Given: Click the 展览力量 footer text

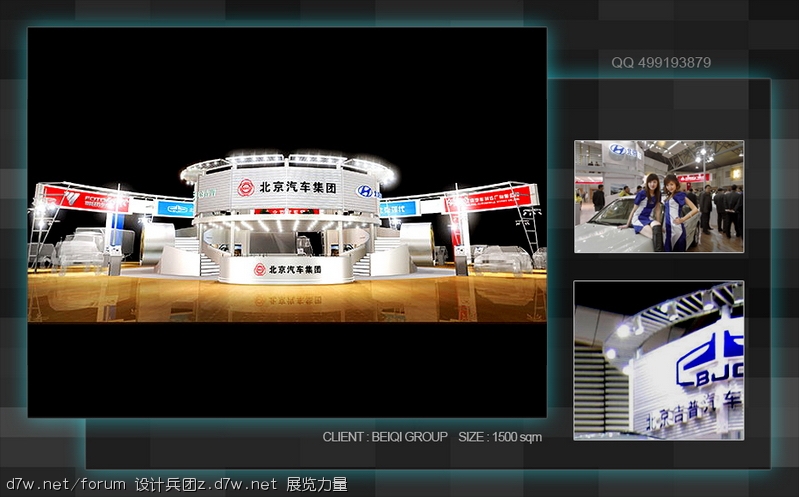Looking at the screenshot, I should click(317, 484).
